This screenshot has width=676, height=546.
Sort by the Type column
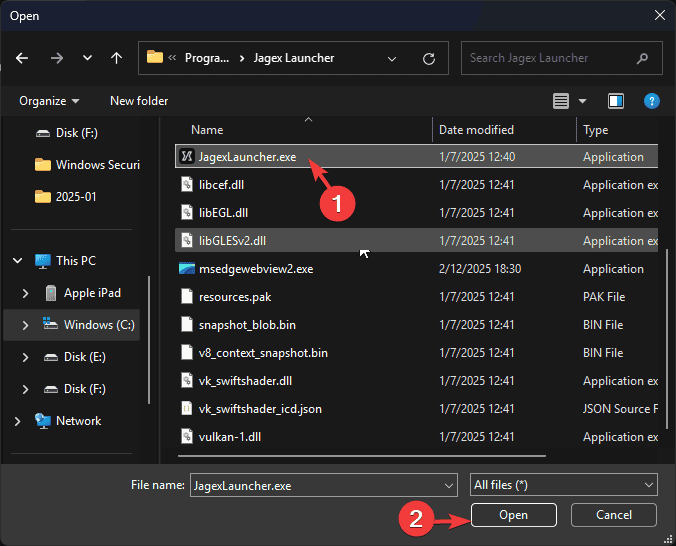point(596,130)
